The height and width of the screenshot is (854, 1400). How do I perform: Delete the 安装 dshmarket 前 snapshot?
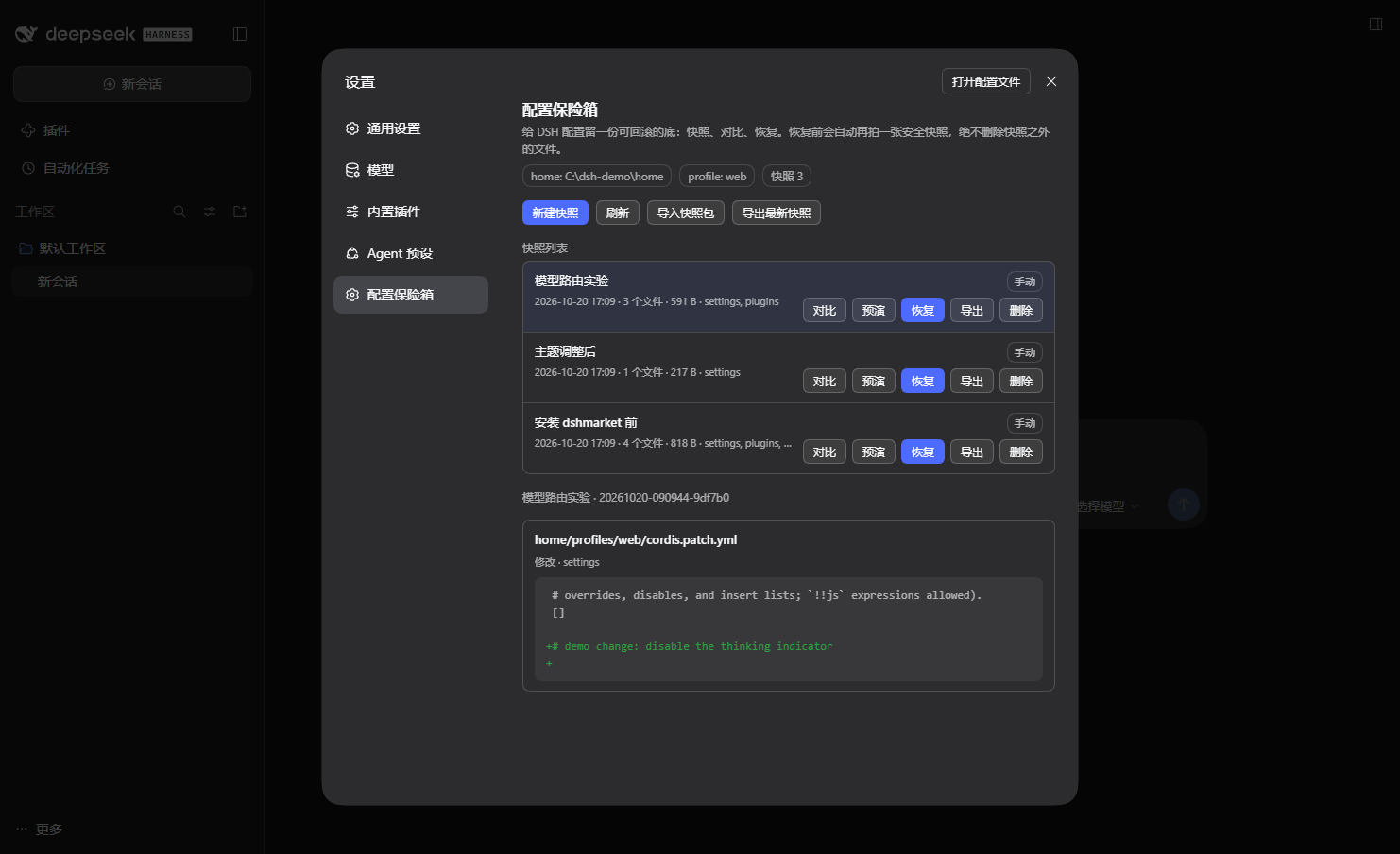[1021, 452]
